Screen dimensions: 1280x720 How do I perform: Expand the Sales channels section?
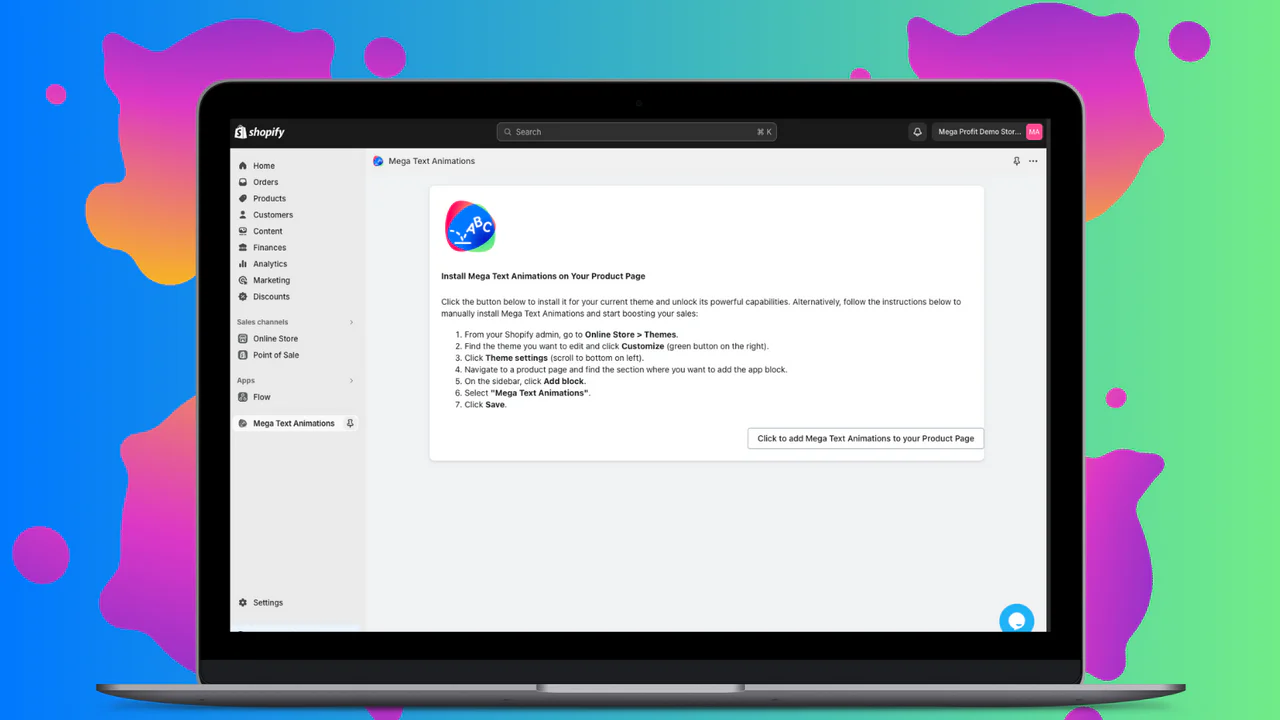[351, 322]
